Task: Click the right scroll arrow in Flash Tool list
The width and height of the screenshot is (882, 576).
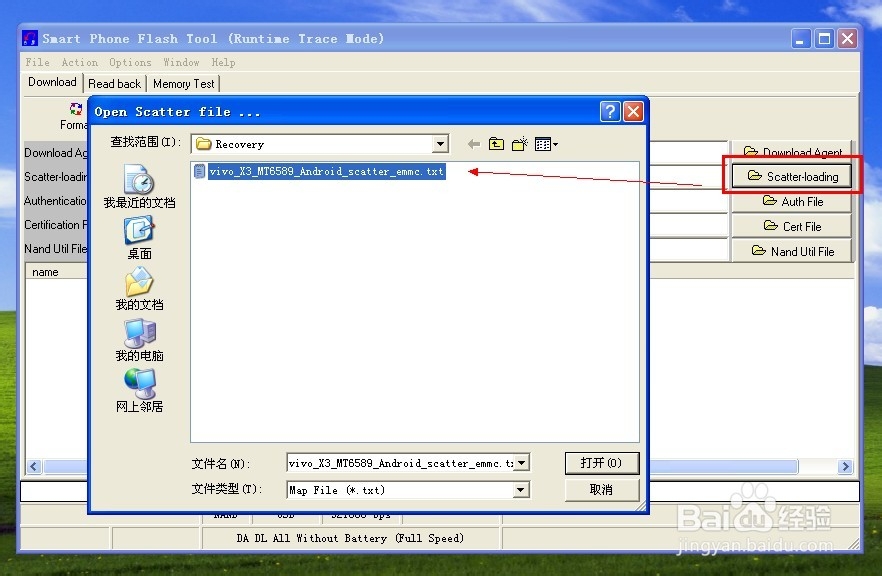Action: [x=845, y=466]
